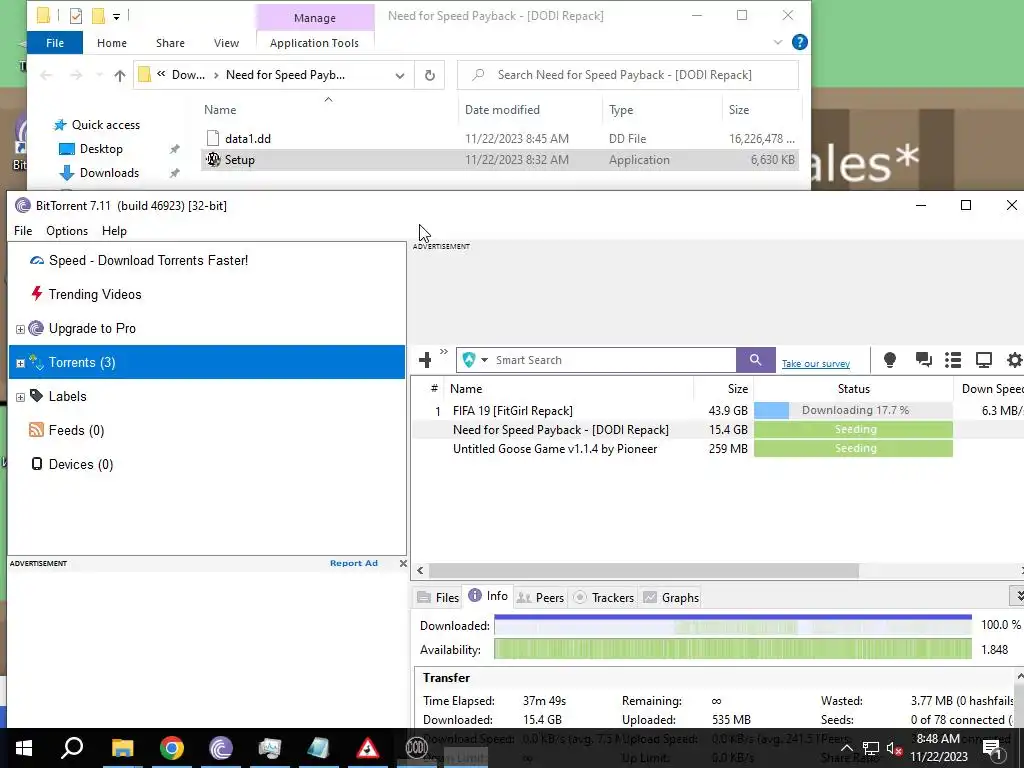Collapse the details pane chevron button
Screen dimensions: 1024x768
(1017, 596)
